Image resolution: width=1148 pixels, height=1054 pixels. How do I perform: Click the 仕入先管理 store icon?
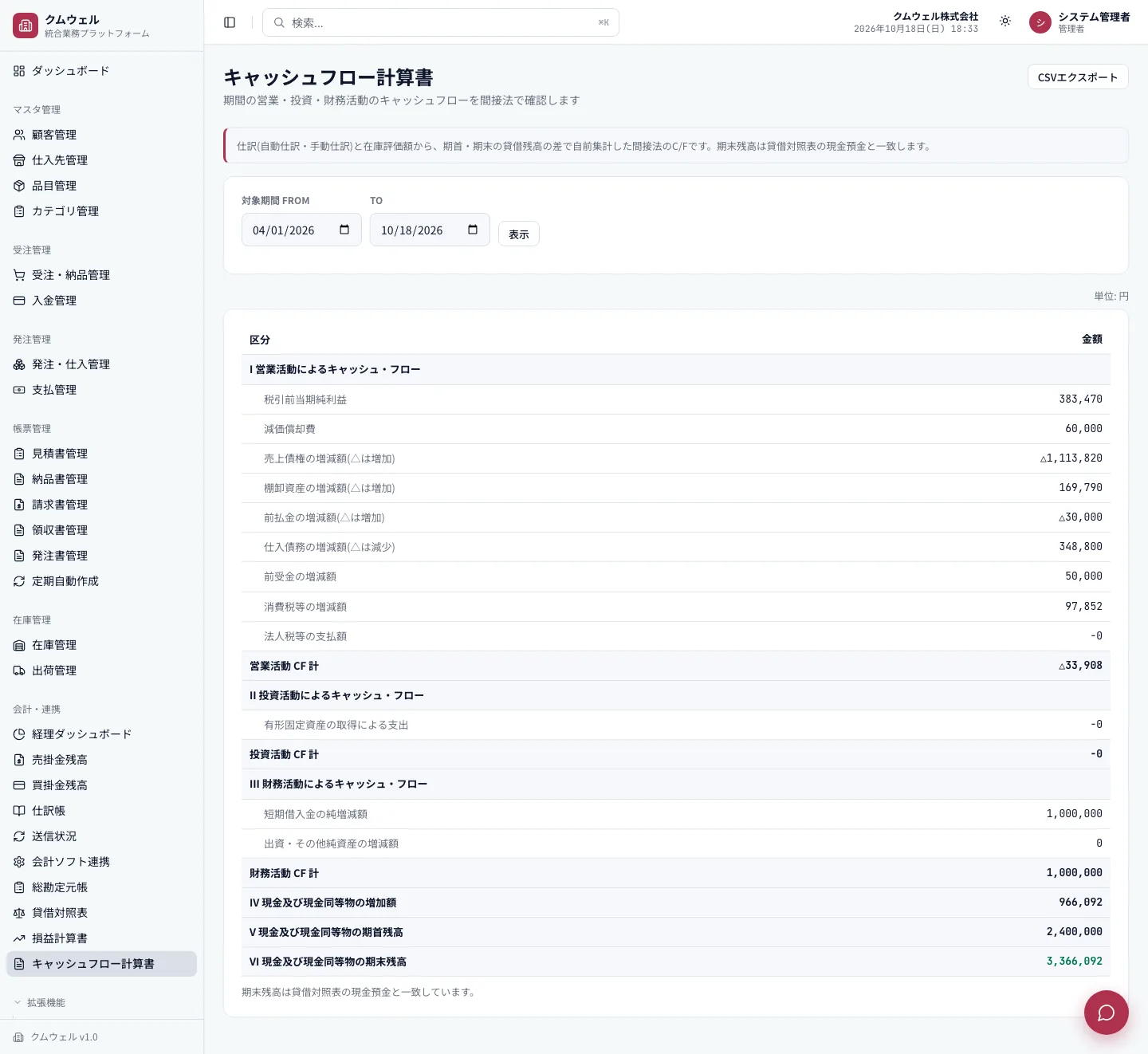(x=19, y=160)
